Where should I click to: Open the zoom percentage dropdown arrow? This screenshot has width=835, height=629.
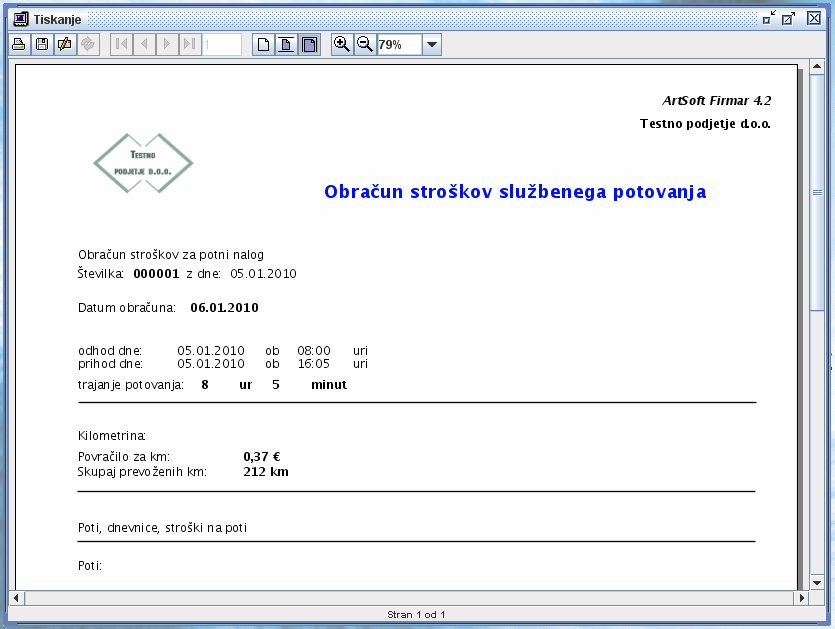(431, 45)
